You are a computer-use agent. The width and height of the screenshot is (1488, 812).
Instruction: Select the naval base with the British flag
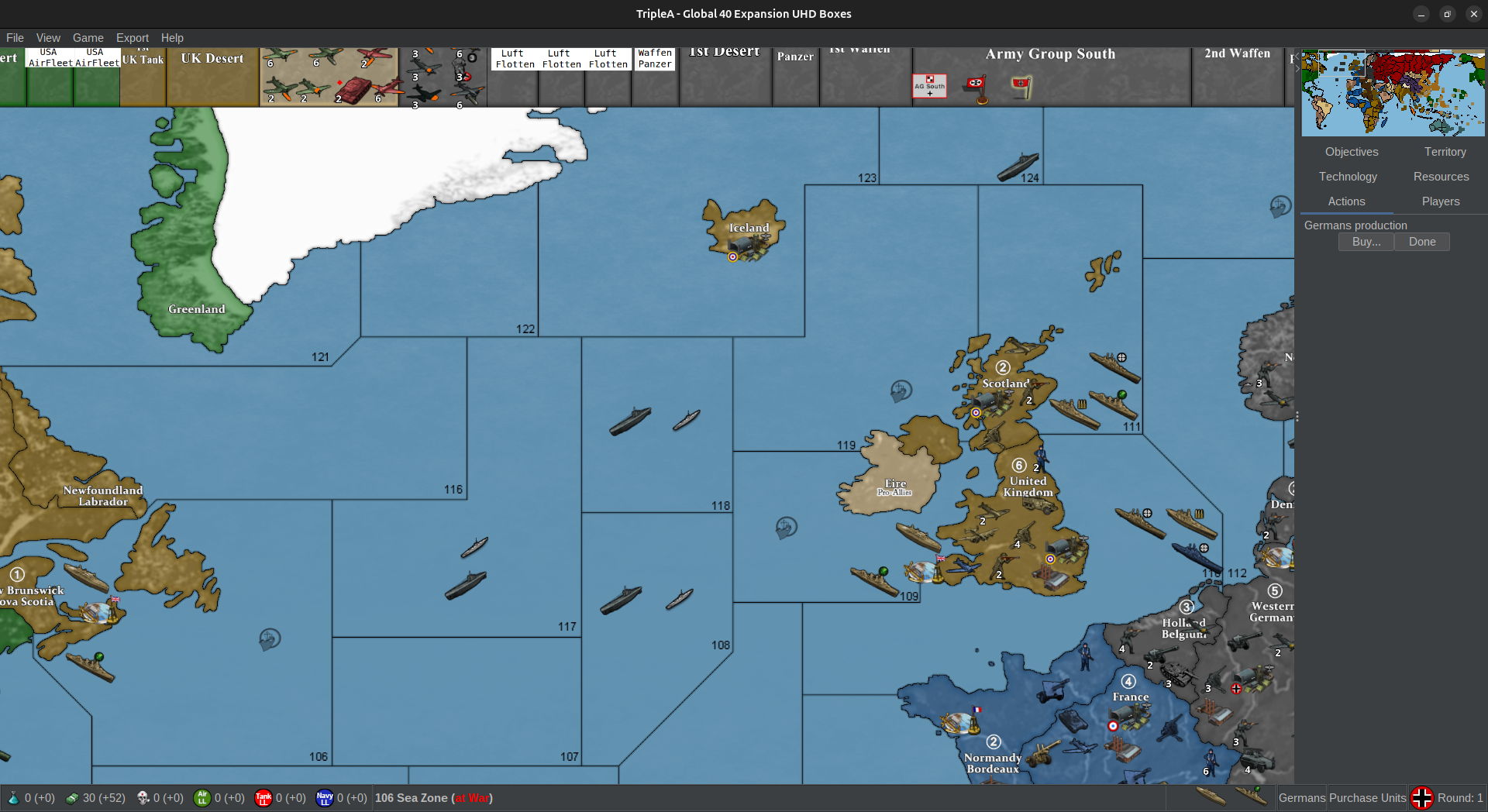click(x=925, y=571)
